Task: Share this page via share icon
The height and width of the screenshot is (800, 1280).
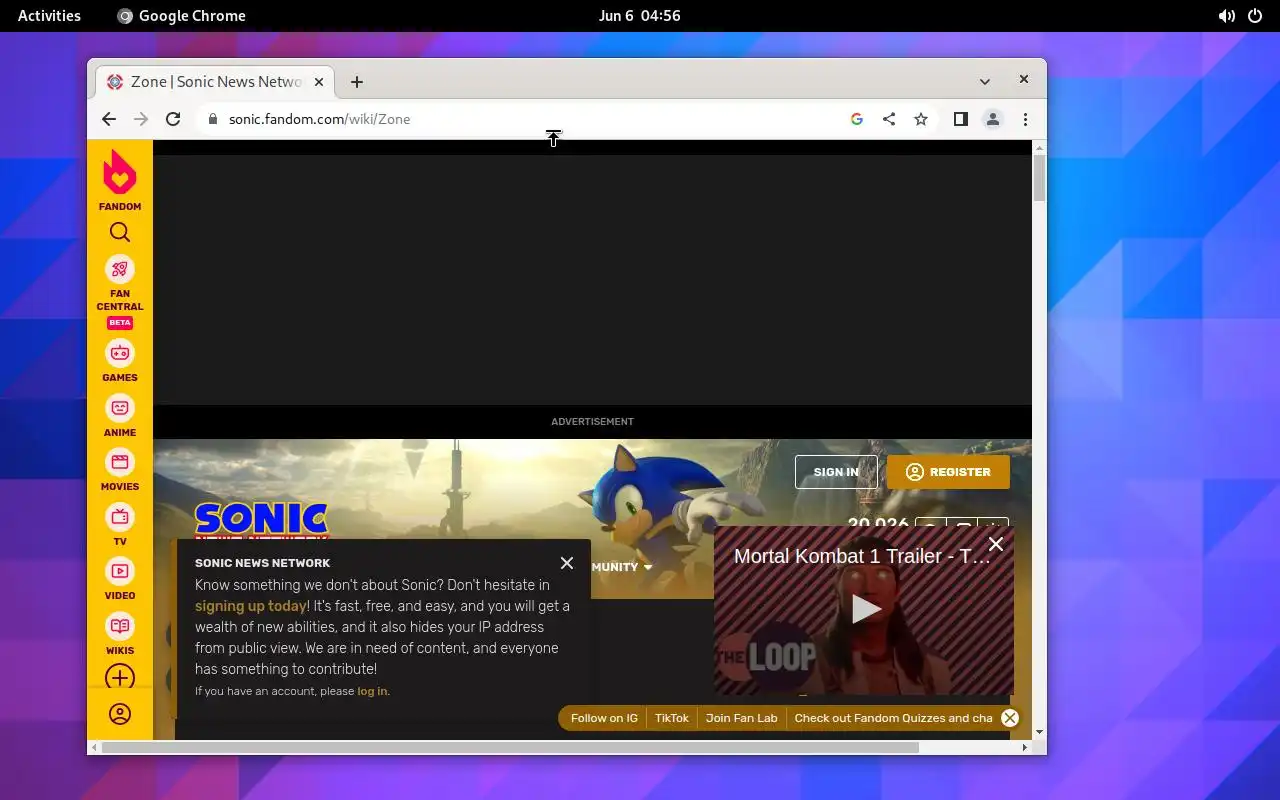Action: (x=889, y=119)
